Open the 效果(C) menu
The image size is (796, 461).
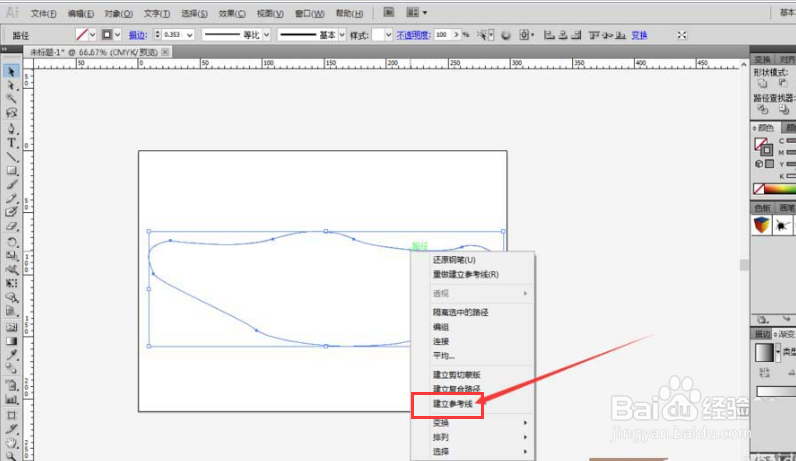coord(233,14)
